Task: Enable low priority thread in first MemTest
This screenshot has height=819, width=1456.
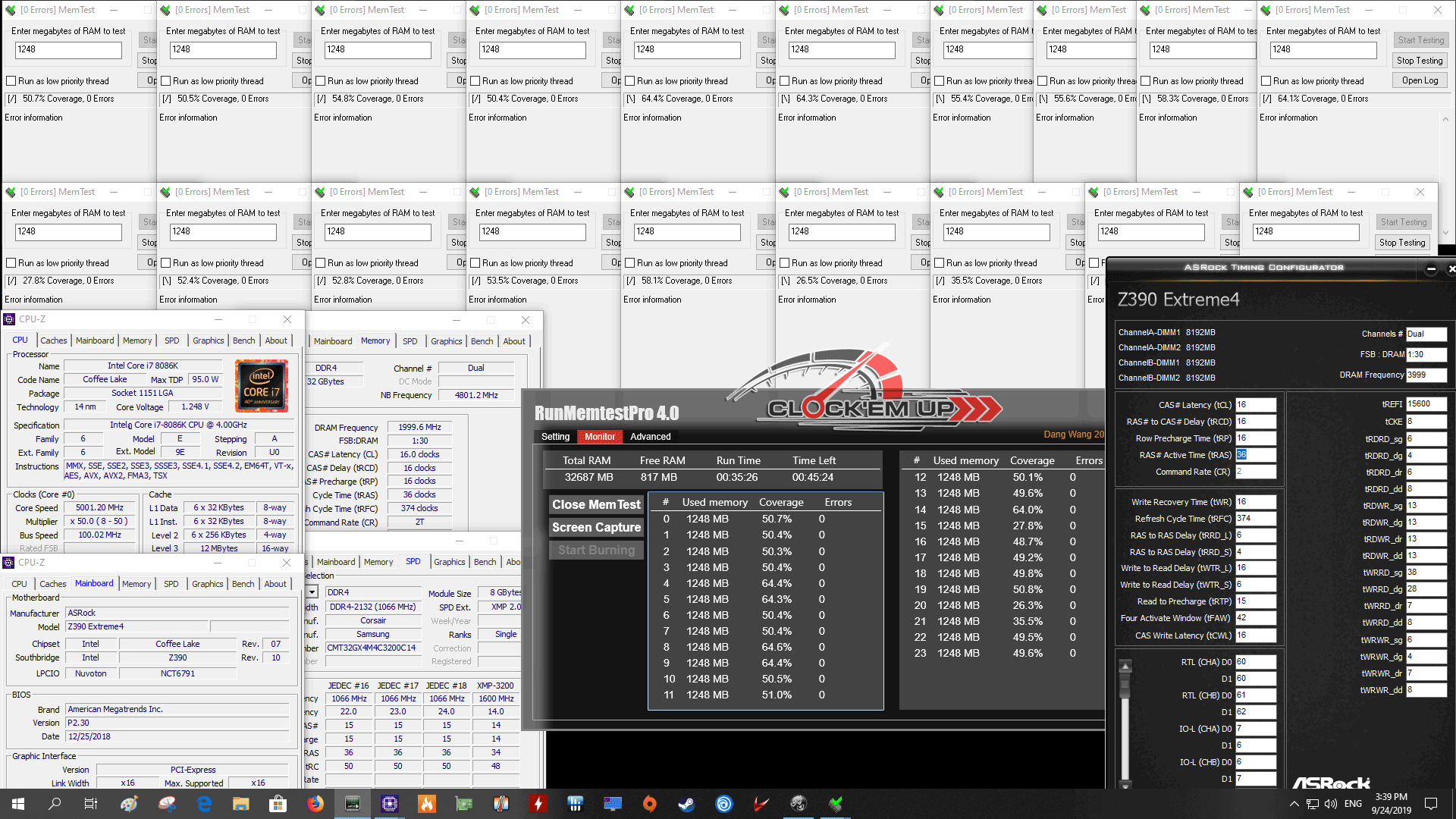Action: [x=11, y=81]
